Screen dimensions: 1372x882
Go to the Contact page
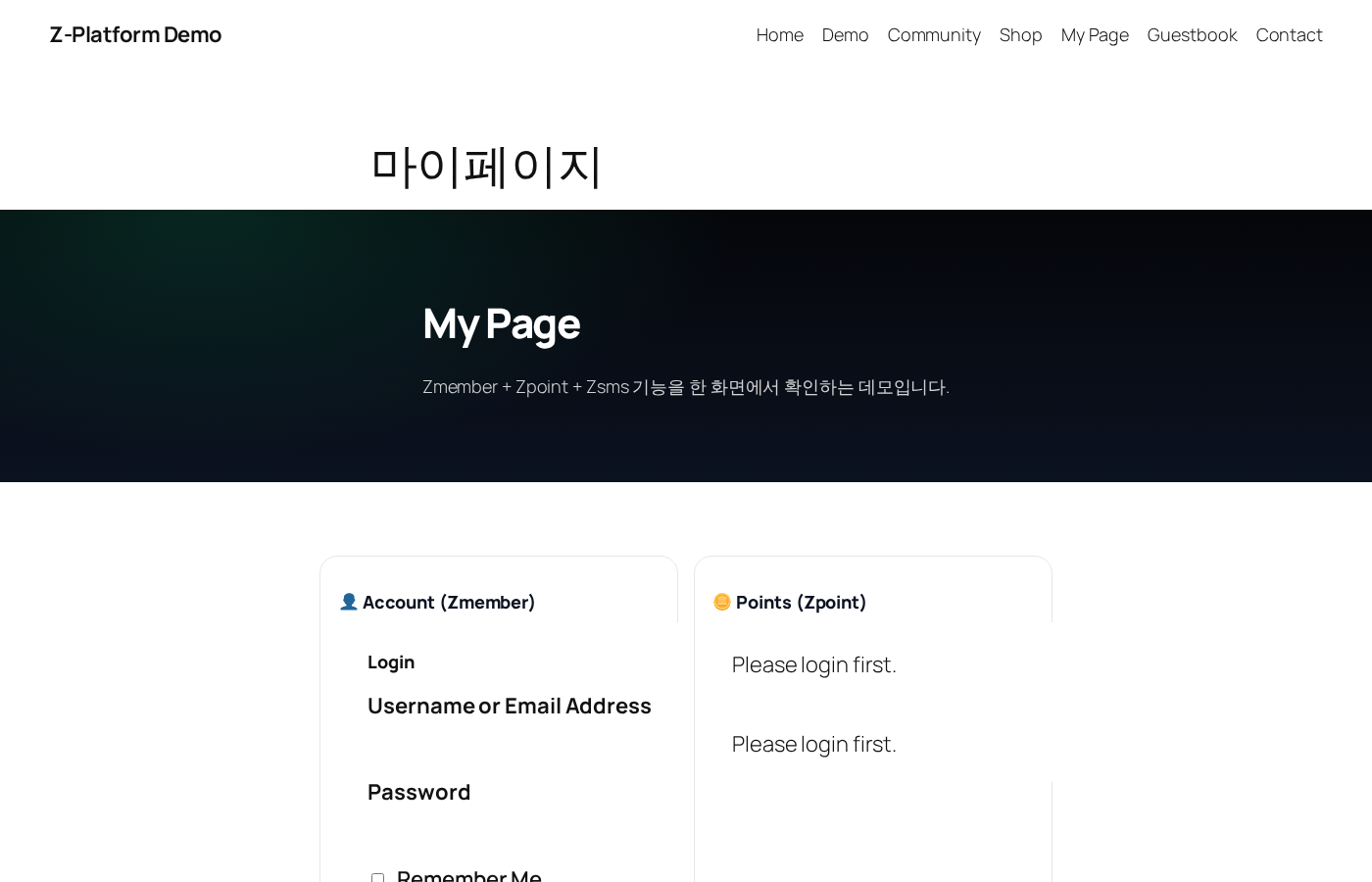pyautogui.click(x=1289, y=34)
